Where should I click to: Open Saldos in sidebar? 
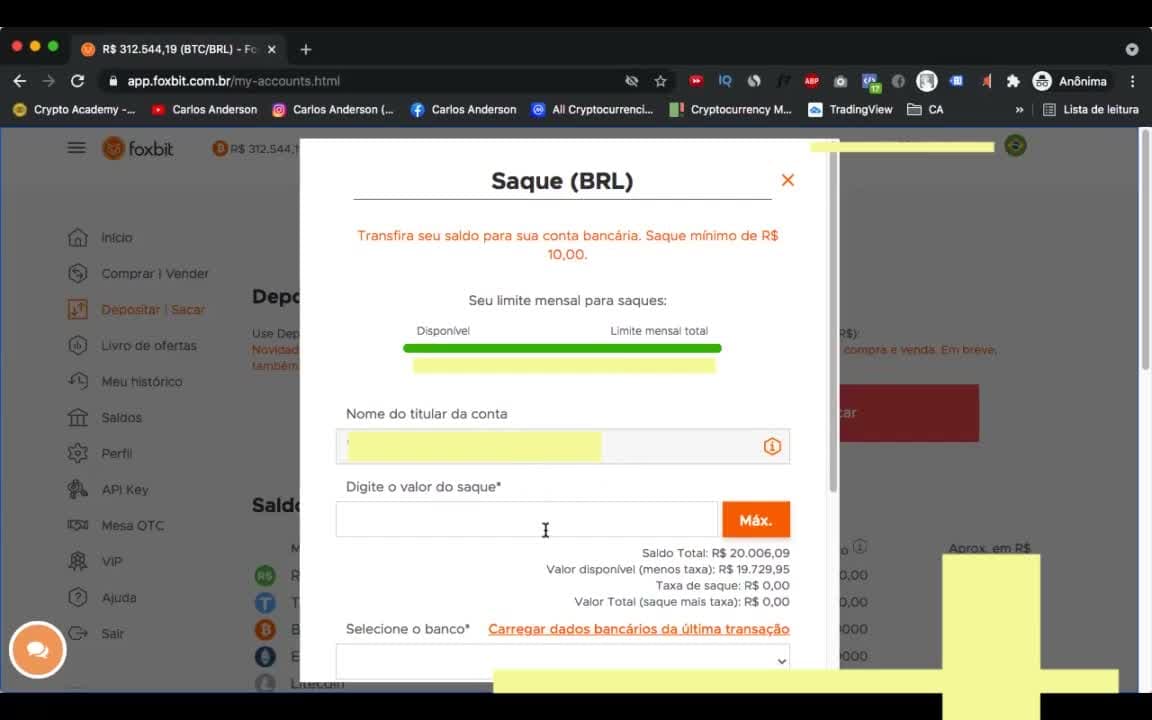(121, 417)
